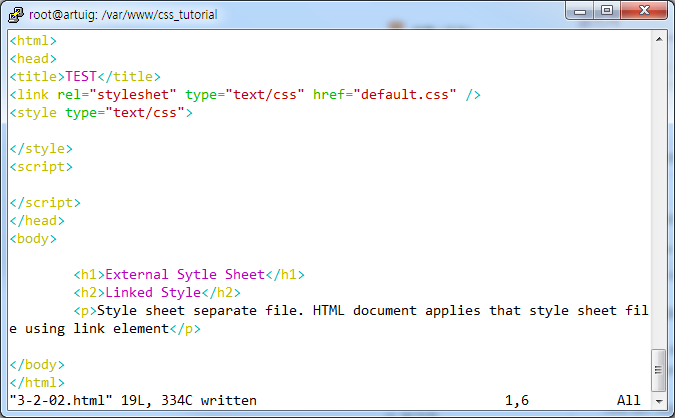Click the scrollbar down arrow
This screenshot has width=675, height=418.
coord(659,401)
